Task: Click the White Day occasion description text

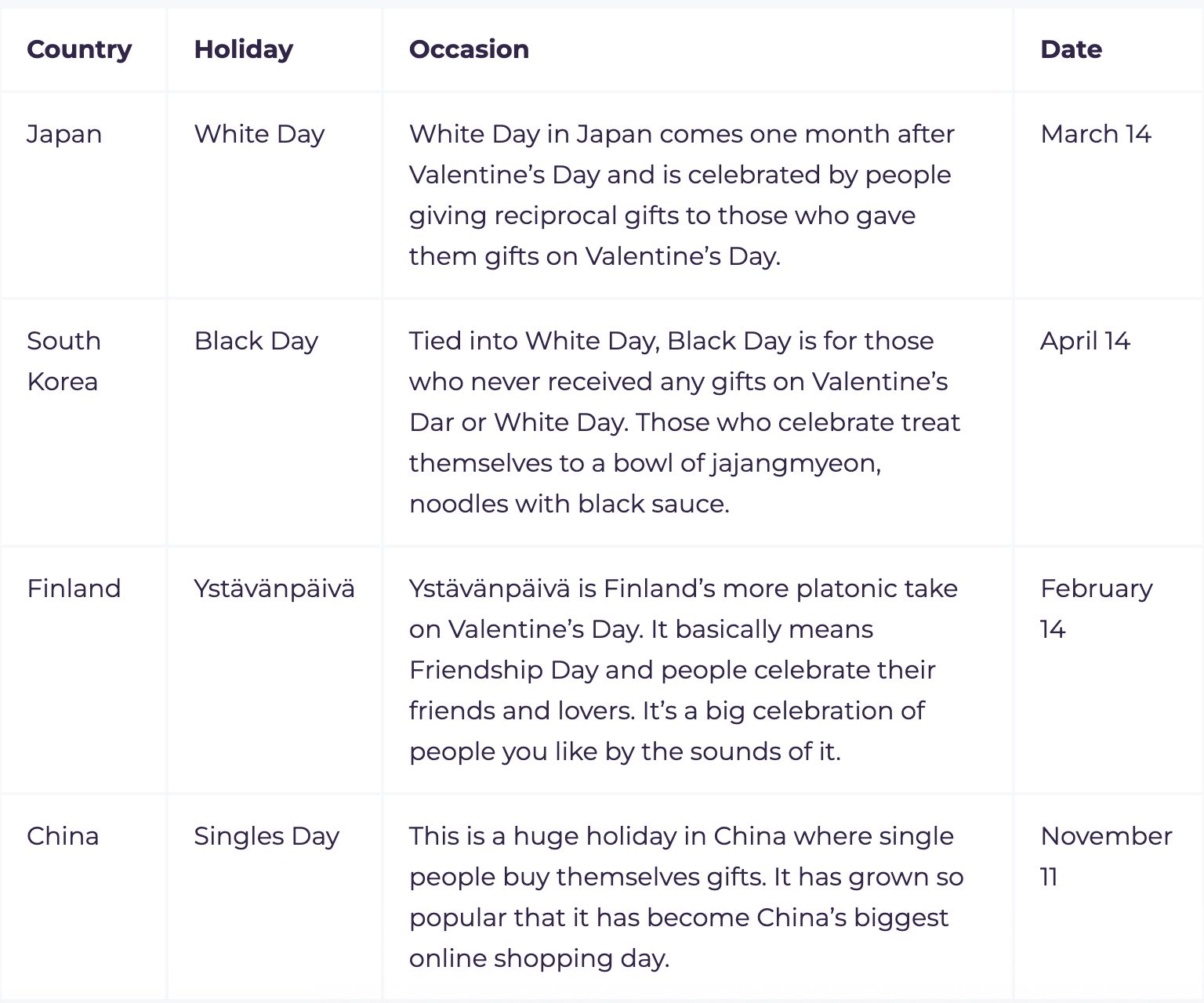Action: pyautogui.click(x=682, y=195)
